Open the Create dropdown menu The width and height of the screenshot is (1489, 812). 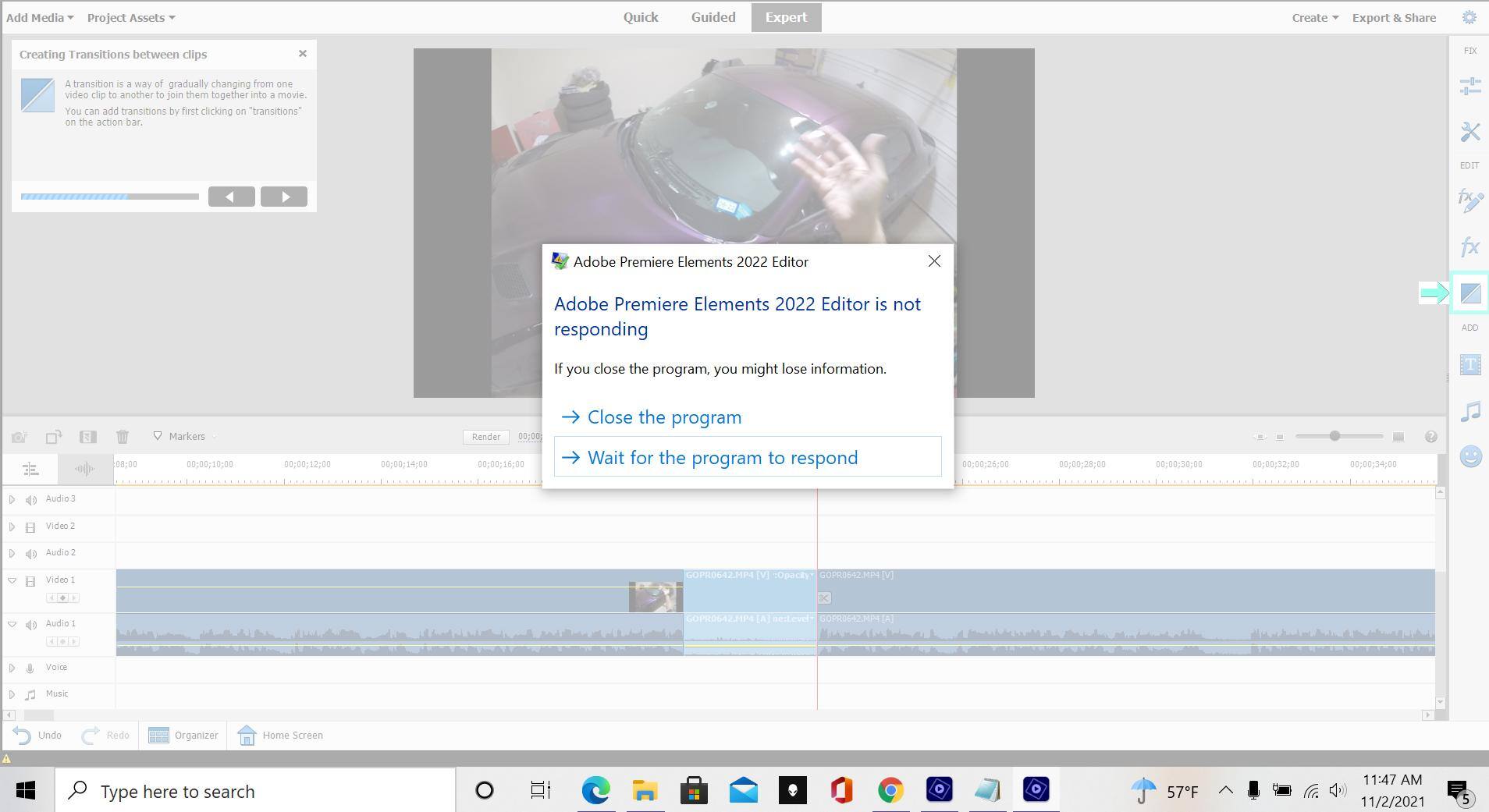point(1314,17)
